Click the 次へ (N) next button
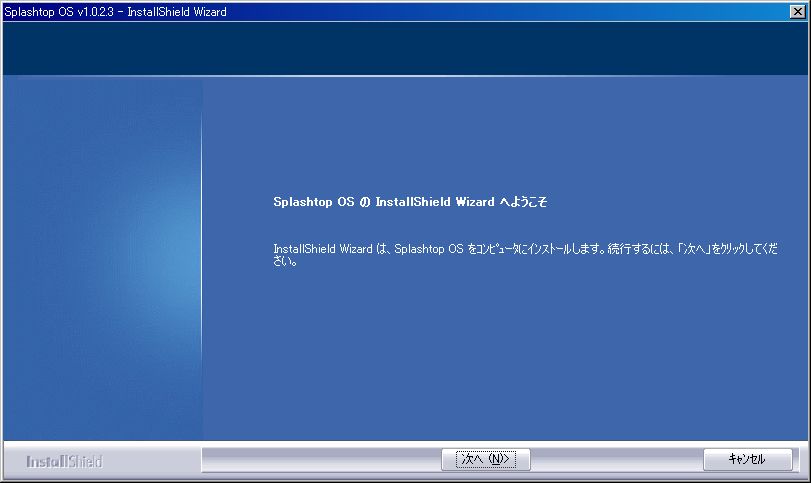811x483 pixels. point(486,459)
